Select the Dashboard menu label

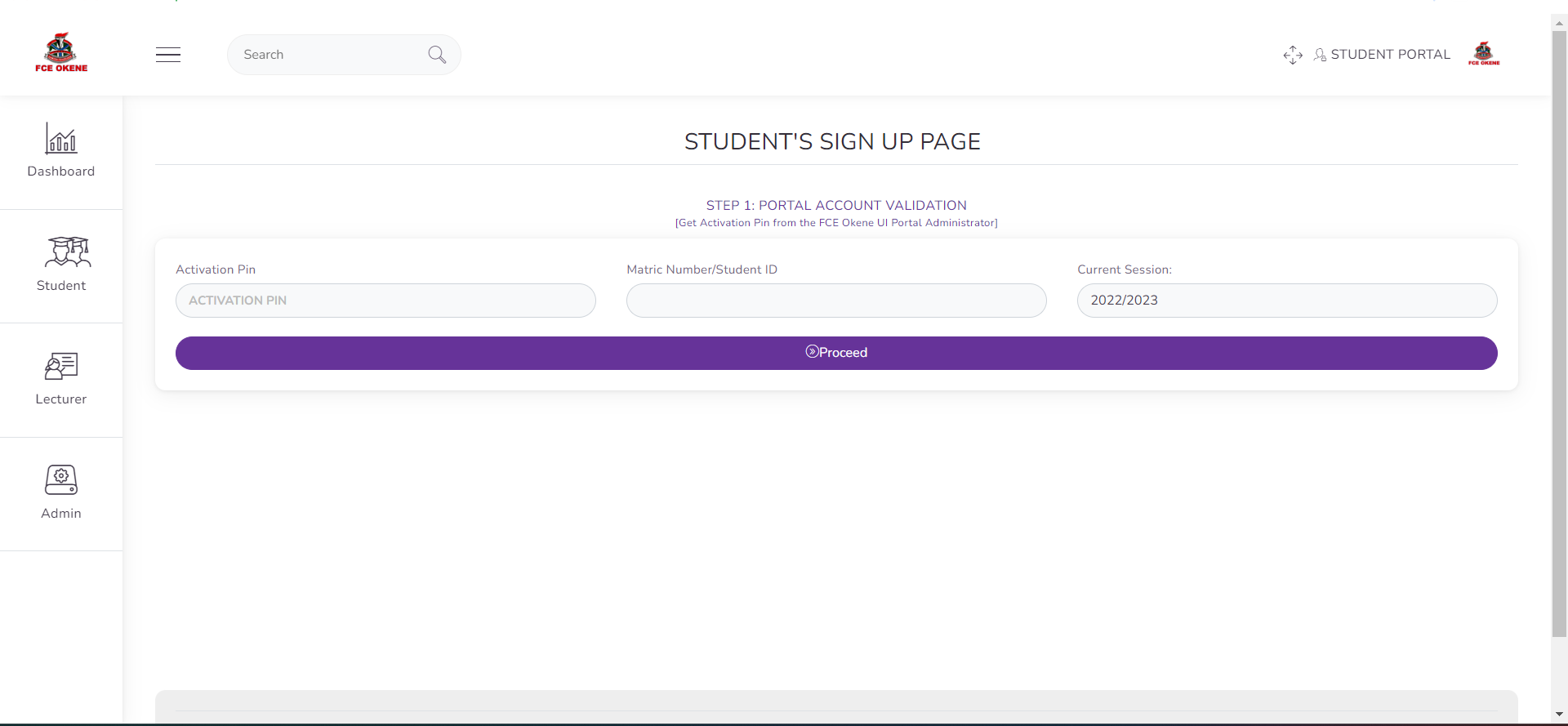(61, 171)
